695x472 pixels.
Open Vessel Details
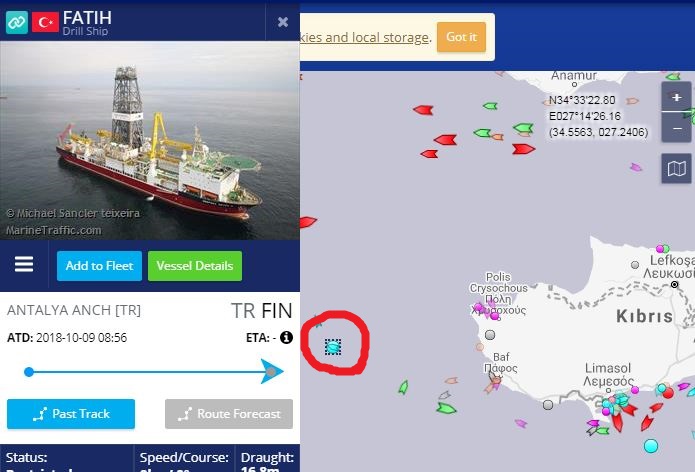tap(195, 266)
